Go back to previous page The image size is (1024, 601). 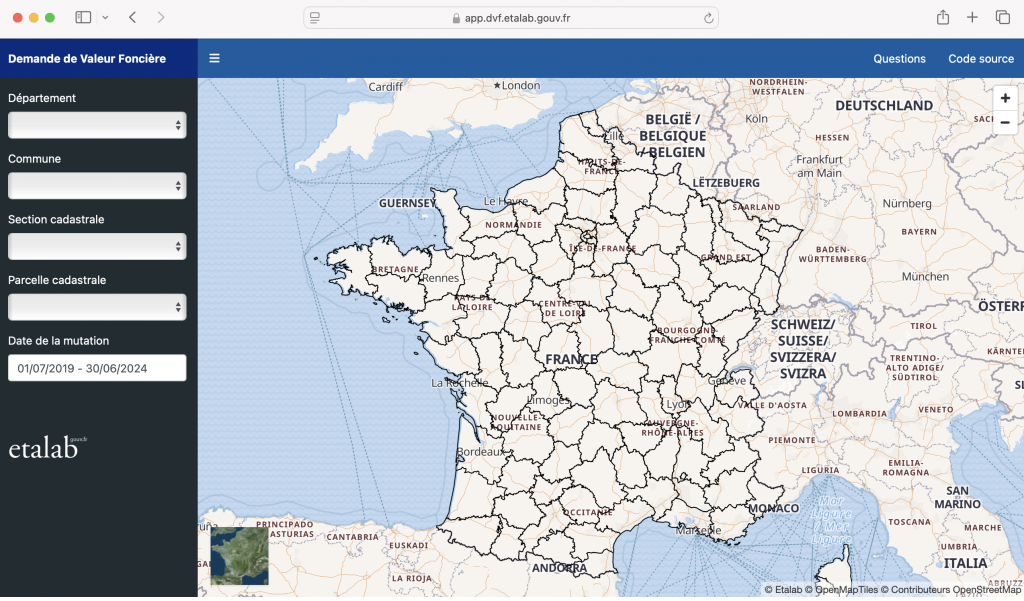[x=133, y=18]
